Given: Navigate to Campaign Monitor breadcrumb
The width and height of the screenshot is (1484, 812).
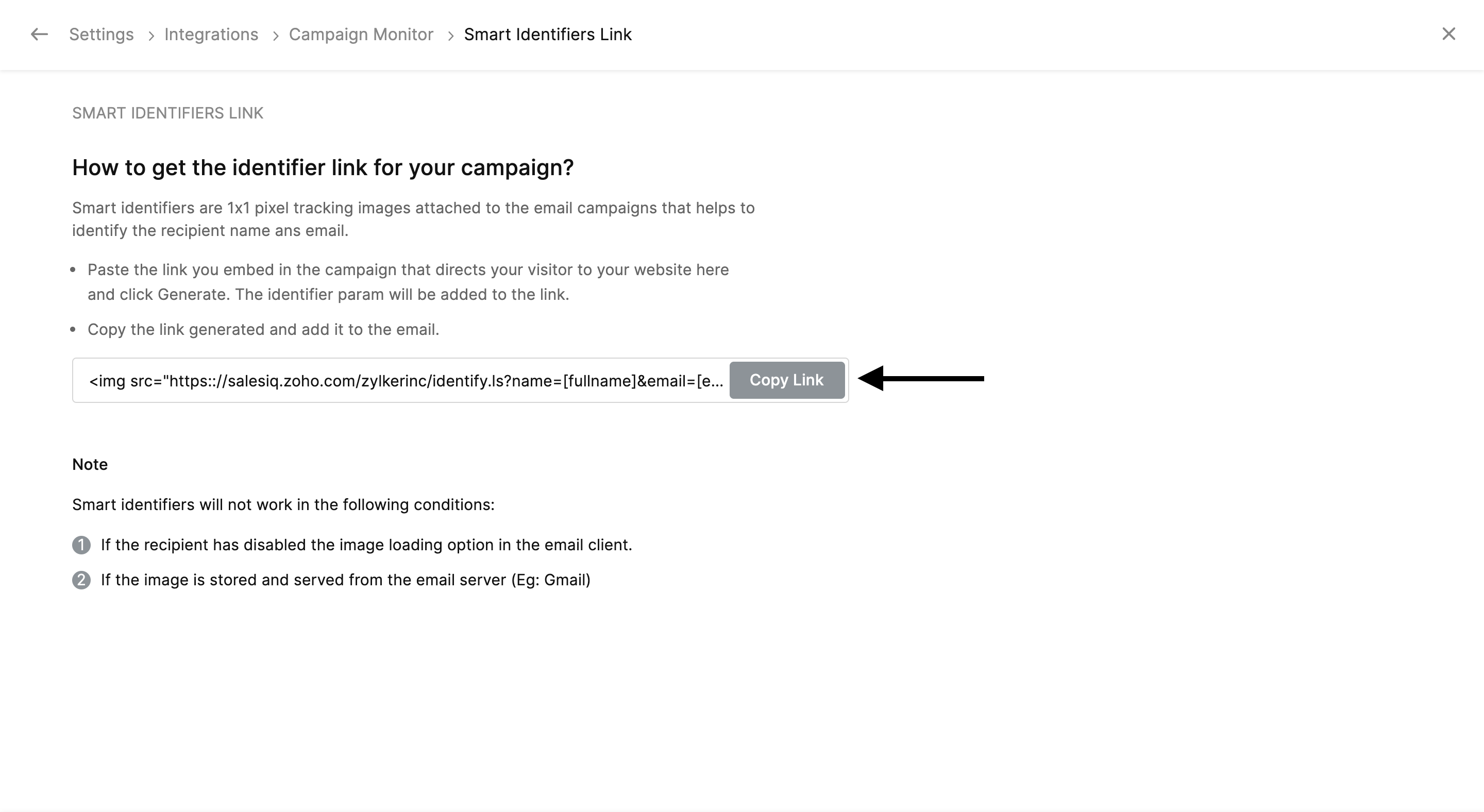Looking at the screenshot, I should click(361, 35).
